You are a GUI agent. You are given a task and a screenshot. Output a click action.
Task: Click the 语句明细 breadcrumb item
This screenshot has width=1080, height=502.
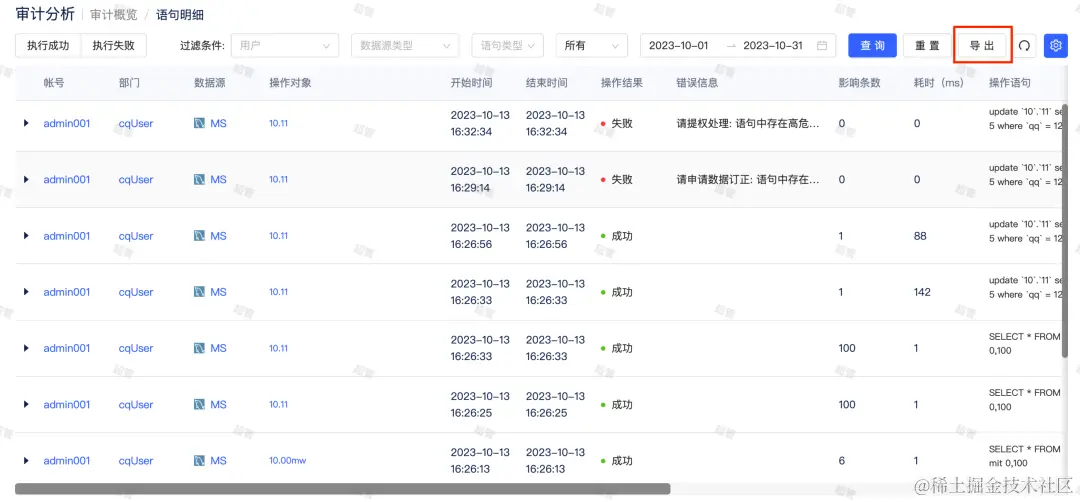180,14
